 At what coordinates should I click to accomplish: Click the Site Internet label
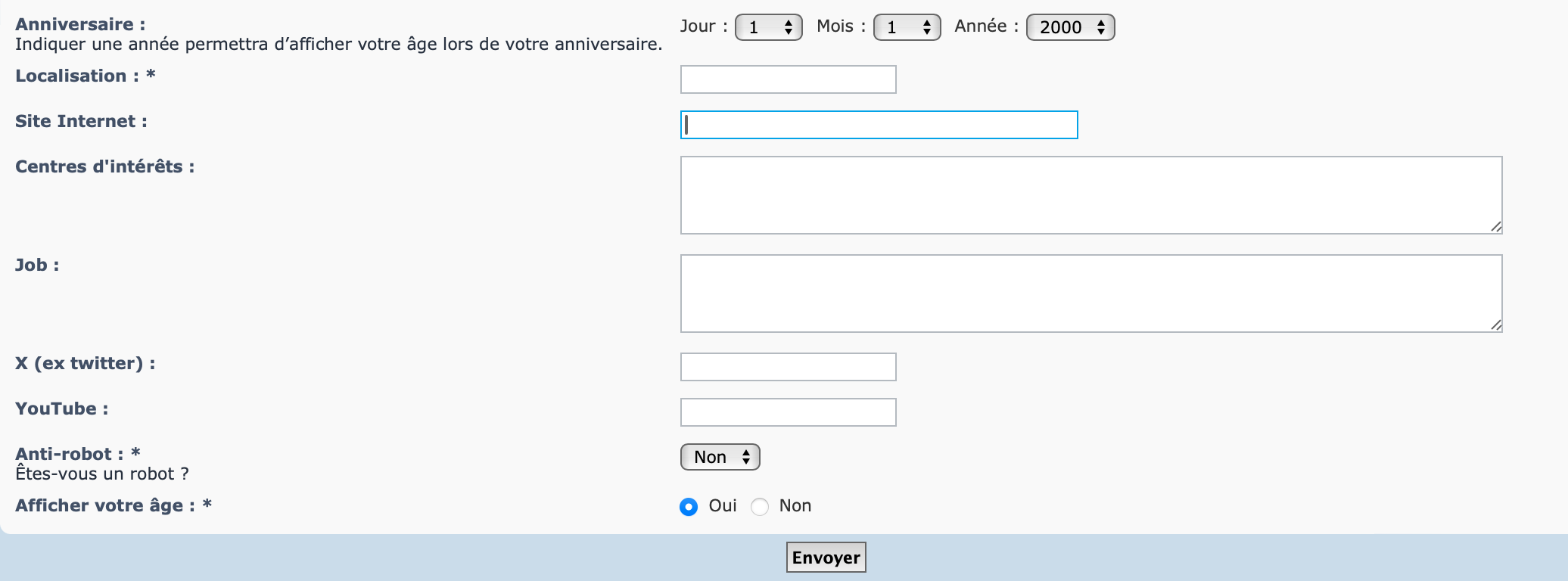click(81, 121)
